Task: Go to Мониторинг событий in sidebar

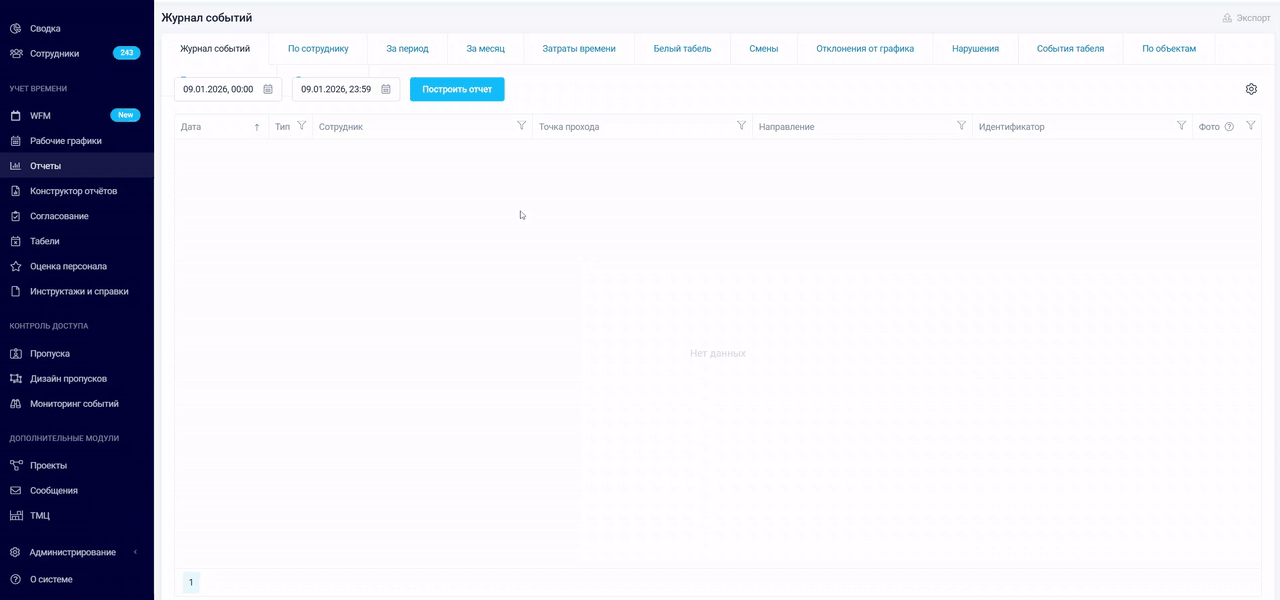Action: click(74, 404)
